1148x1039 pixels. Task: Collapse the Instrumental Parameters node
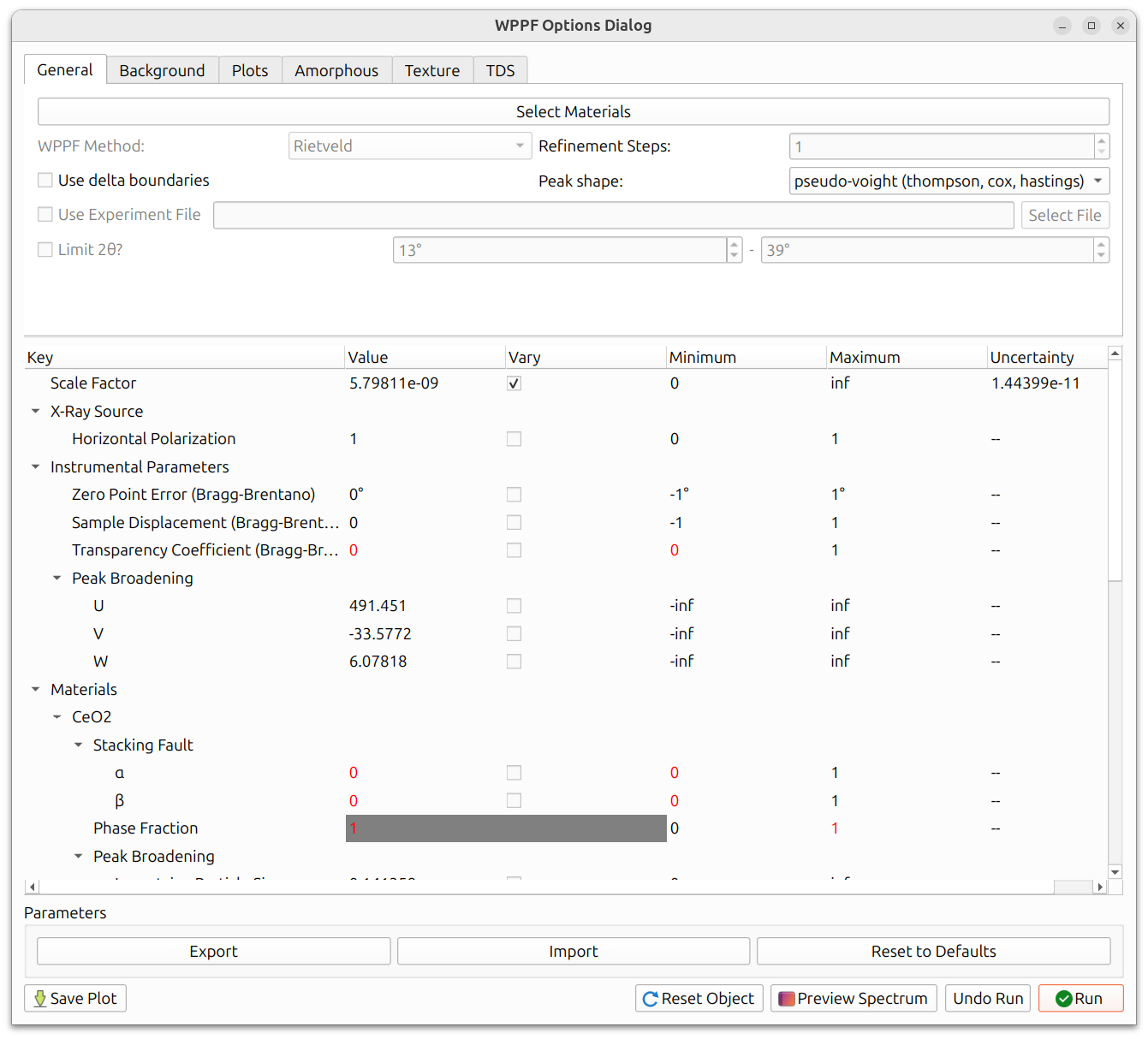(35, 467)
